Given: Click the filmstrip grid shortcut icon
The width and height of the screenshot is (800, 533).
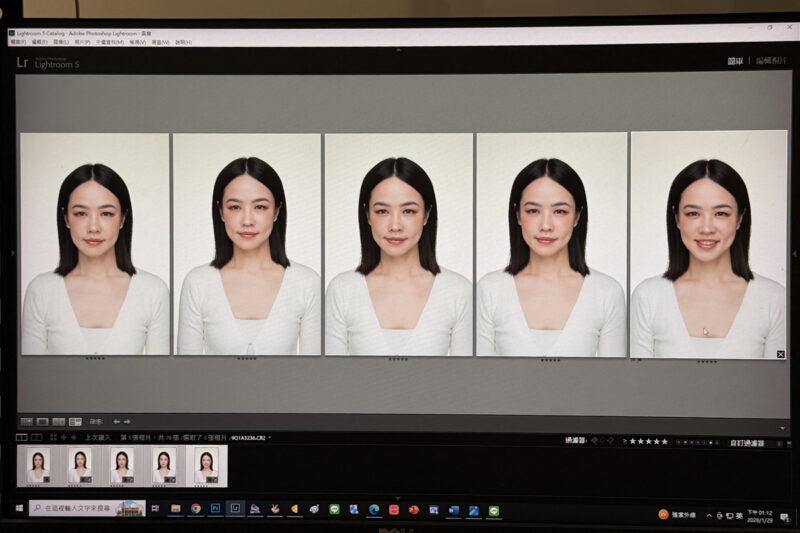Looking at the screenshot, I should point(53,438).
